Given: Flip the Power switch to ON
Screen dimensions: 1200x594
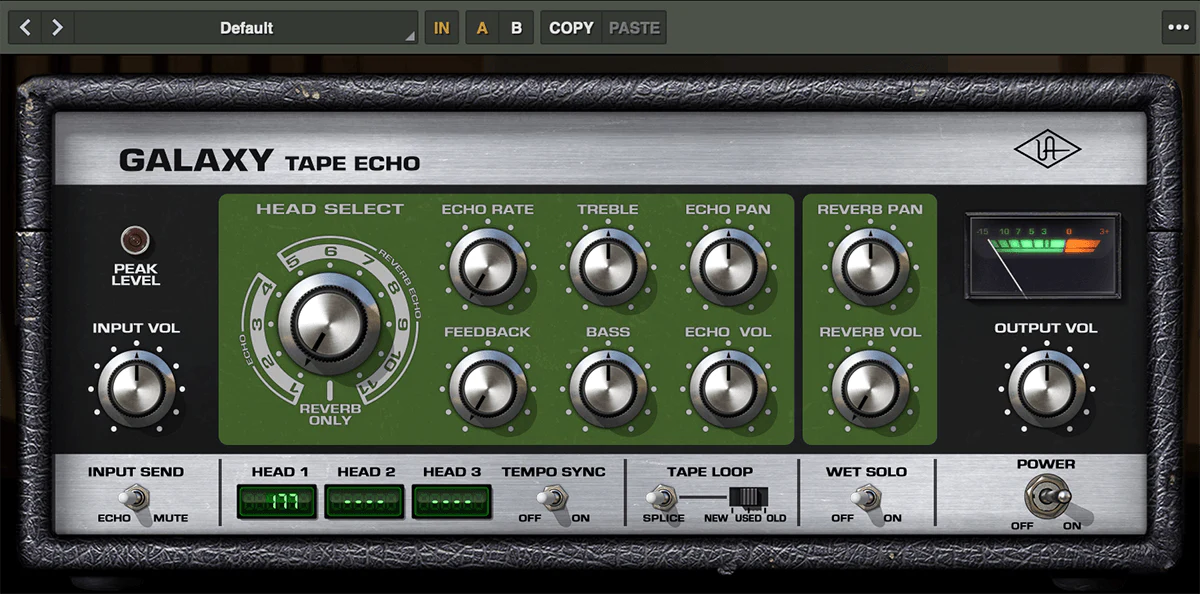Looking at the screenshot, I should [x=1056, y=498].
